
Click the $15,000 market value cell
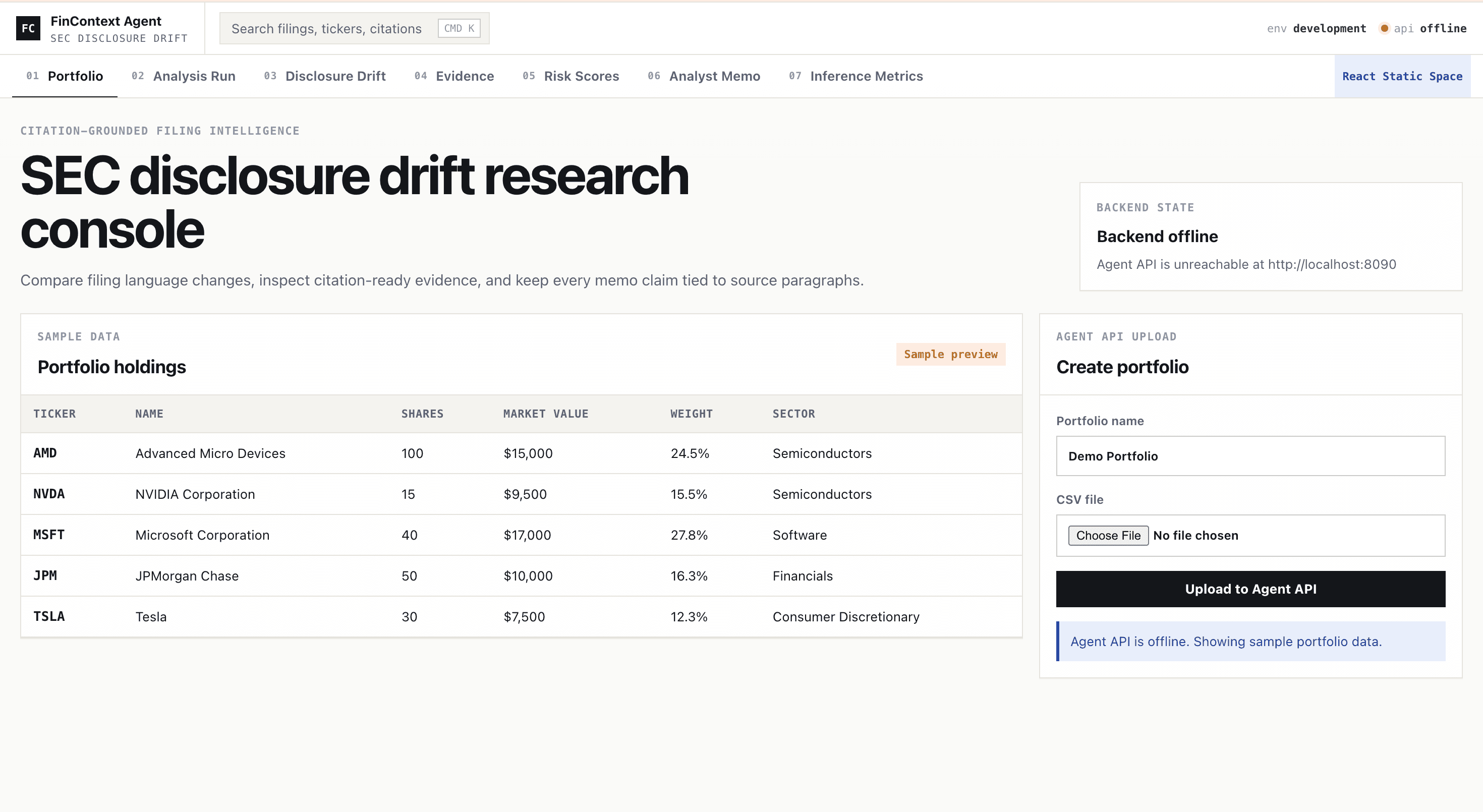[528, 453]
